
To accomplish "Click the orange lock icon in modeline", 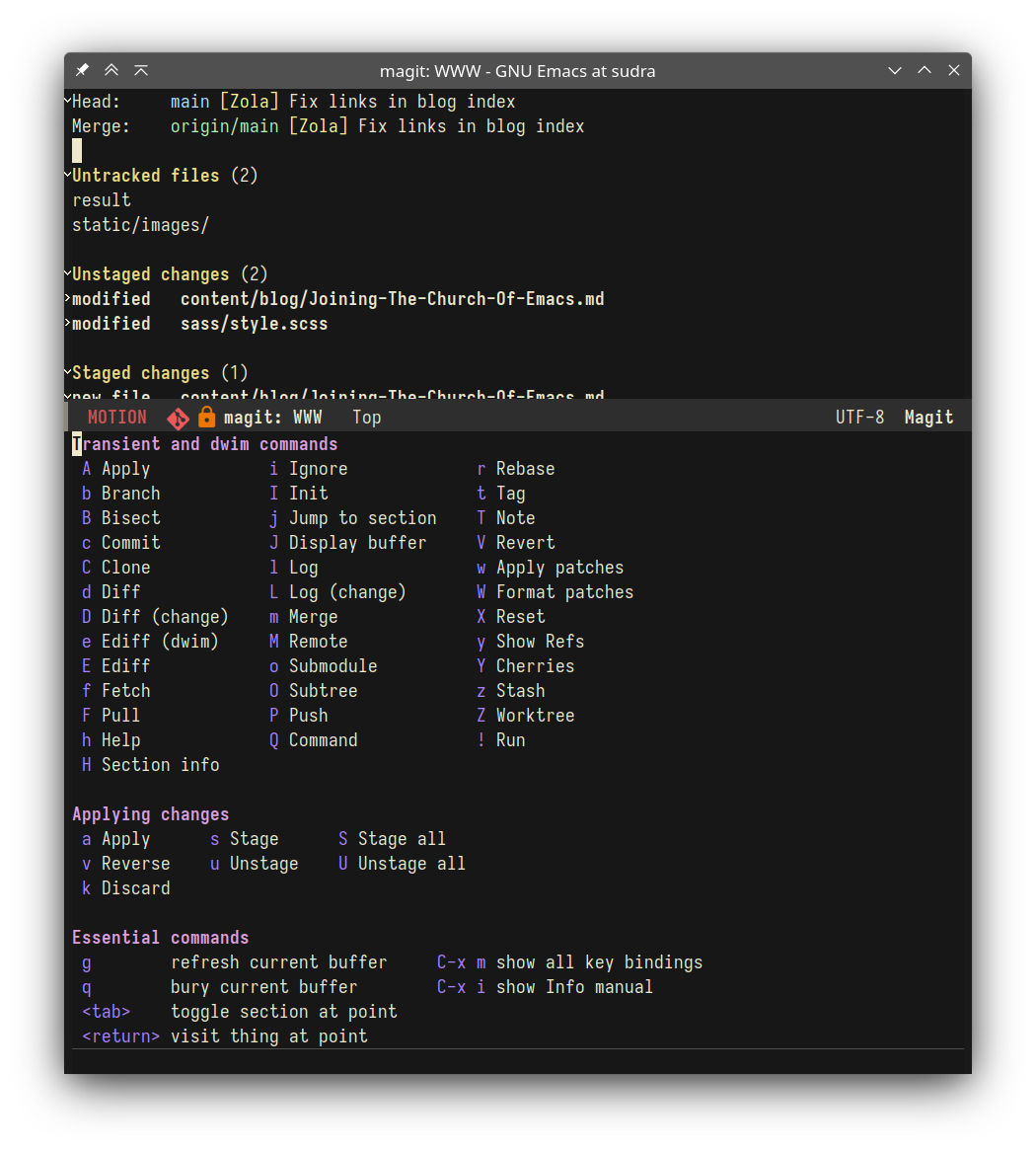I will (x=207, y=417).
